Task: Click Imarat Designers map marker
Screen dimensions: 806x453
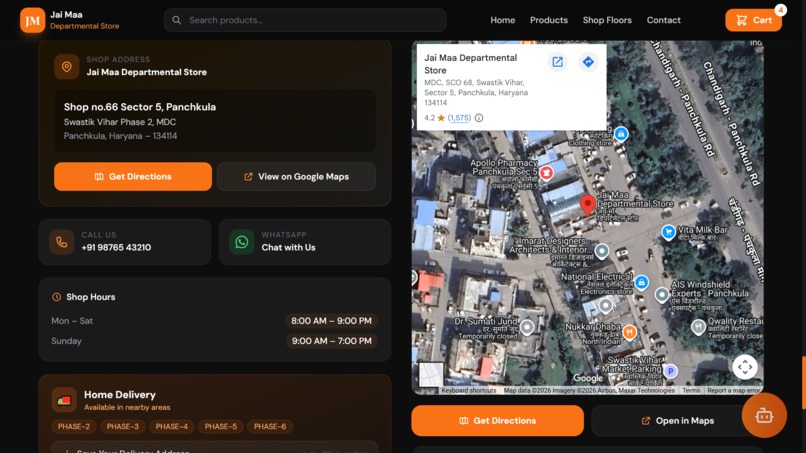Action: [x=601, y=251]
